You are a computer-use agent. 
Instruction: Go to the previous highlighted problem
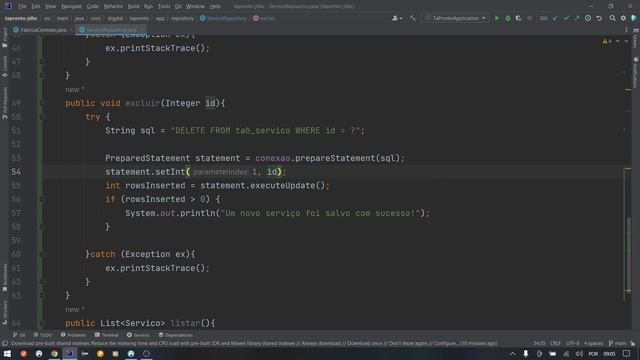(x=618, y=41)
